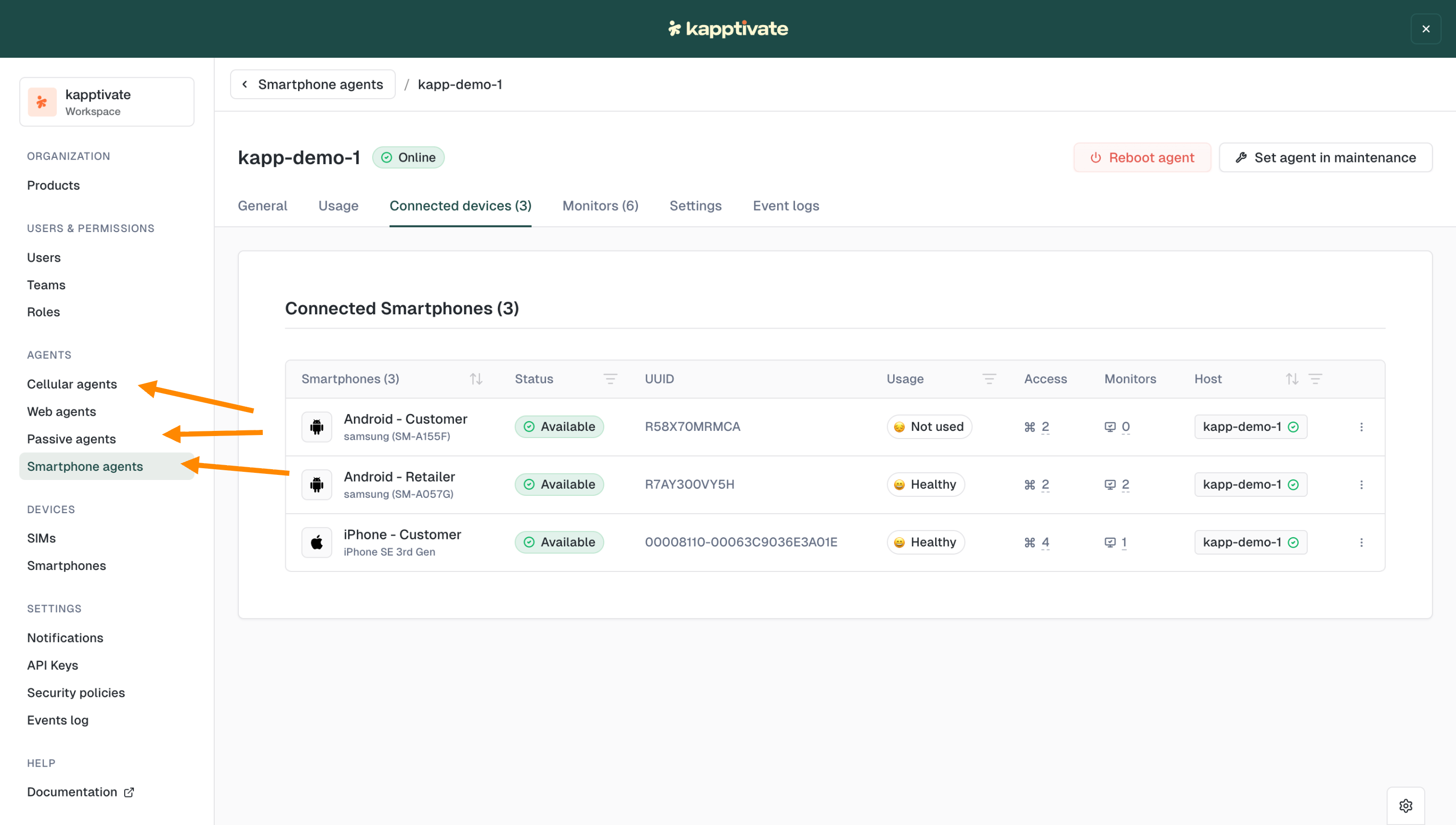1456x825 pixels.
Task: Open the Status column filter
Action: tap(610, 378)
